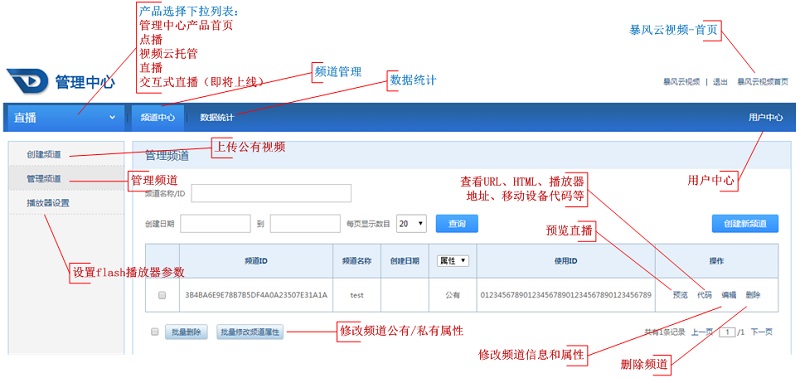Click the channel name cell test
The height and width of the screenshot is (378, 800).
357,295
